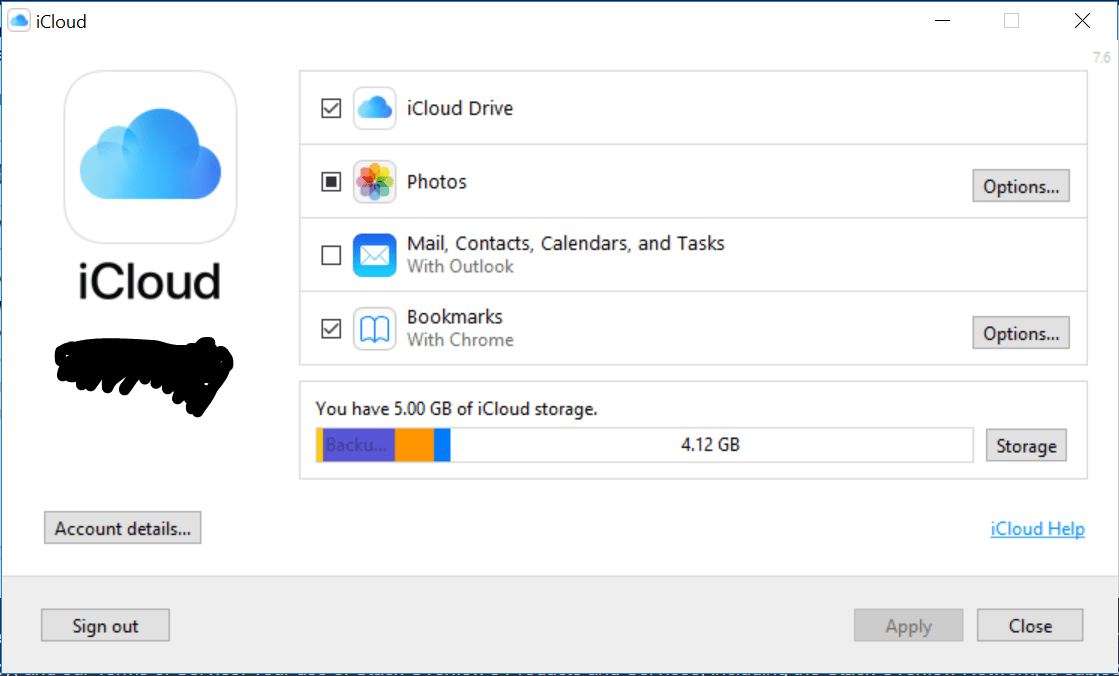1119x676 pixels.
Task: Uncheck the Bookmarks checkbox
Action: pyautogui.click(x=331, y=329)
